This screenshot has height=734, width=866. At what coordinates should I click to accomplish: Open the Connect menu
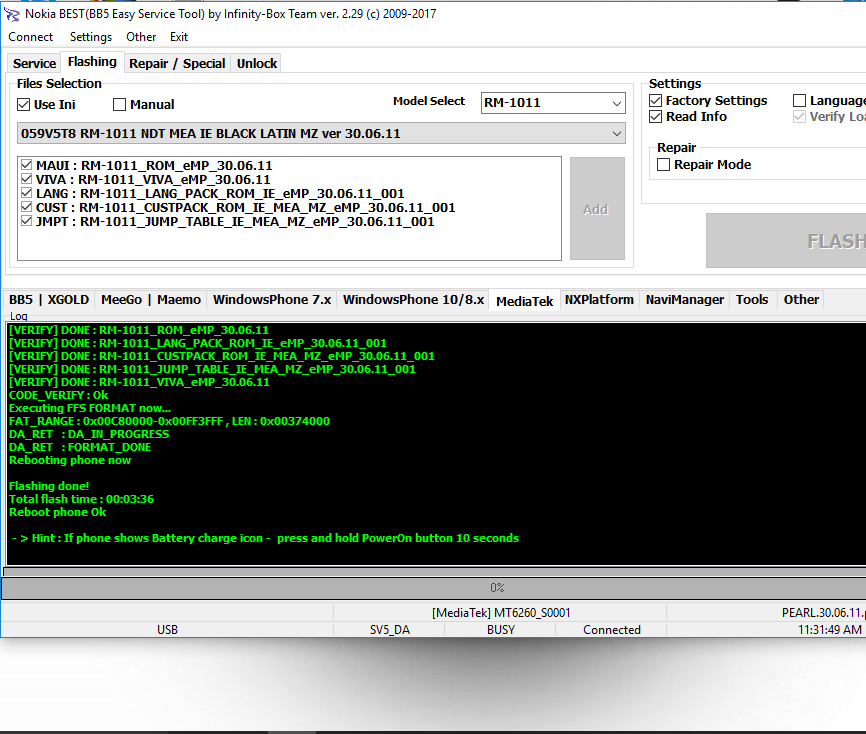click(30, 37)
